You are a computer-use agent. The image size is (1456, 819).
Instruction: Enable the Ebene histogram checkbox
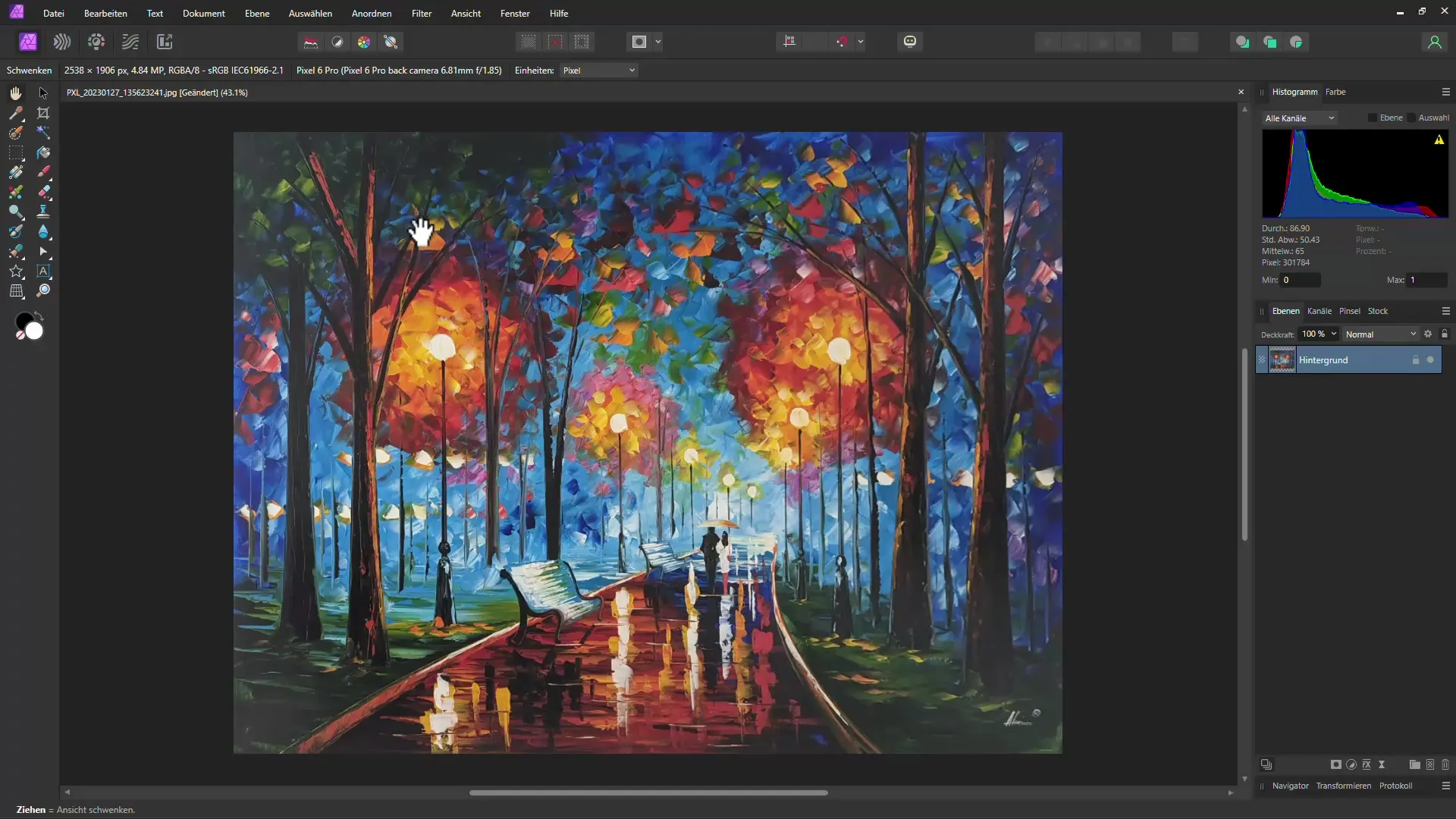1373,118
